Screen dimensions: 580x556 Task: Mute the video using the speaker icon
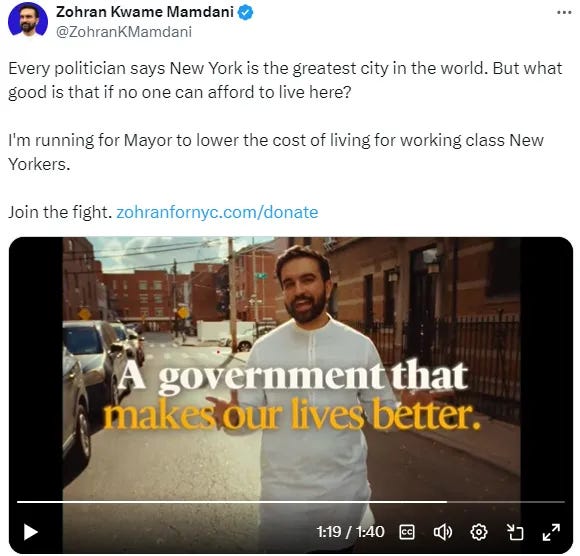coord(442,532)
